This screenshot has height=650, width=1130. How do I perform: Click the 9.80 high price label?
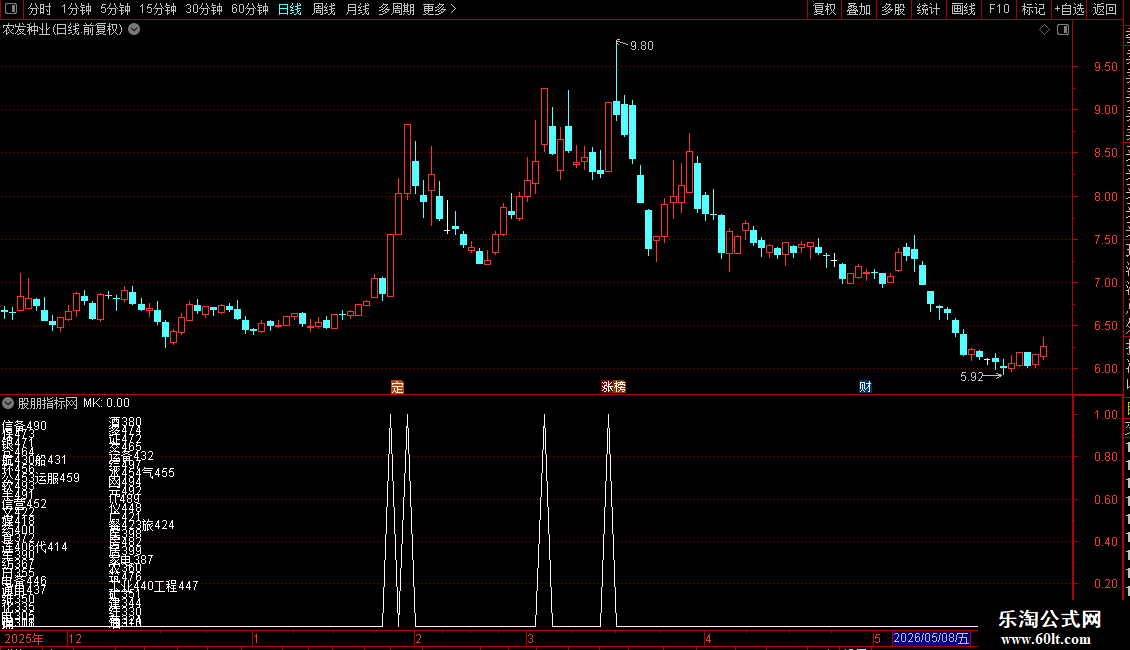641,46
